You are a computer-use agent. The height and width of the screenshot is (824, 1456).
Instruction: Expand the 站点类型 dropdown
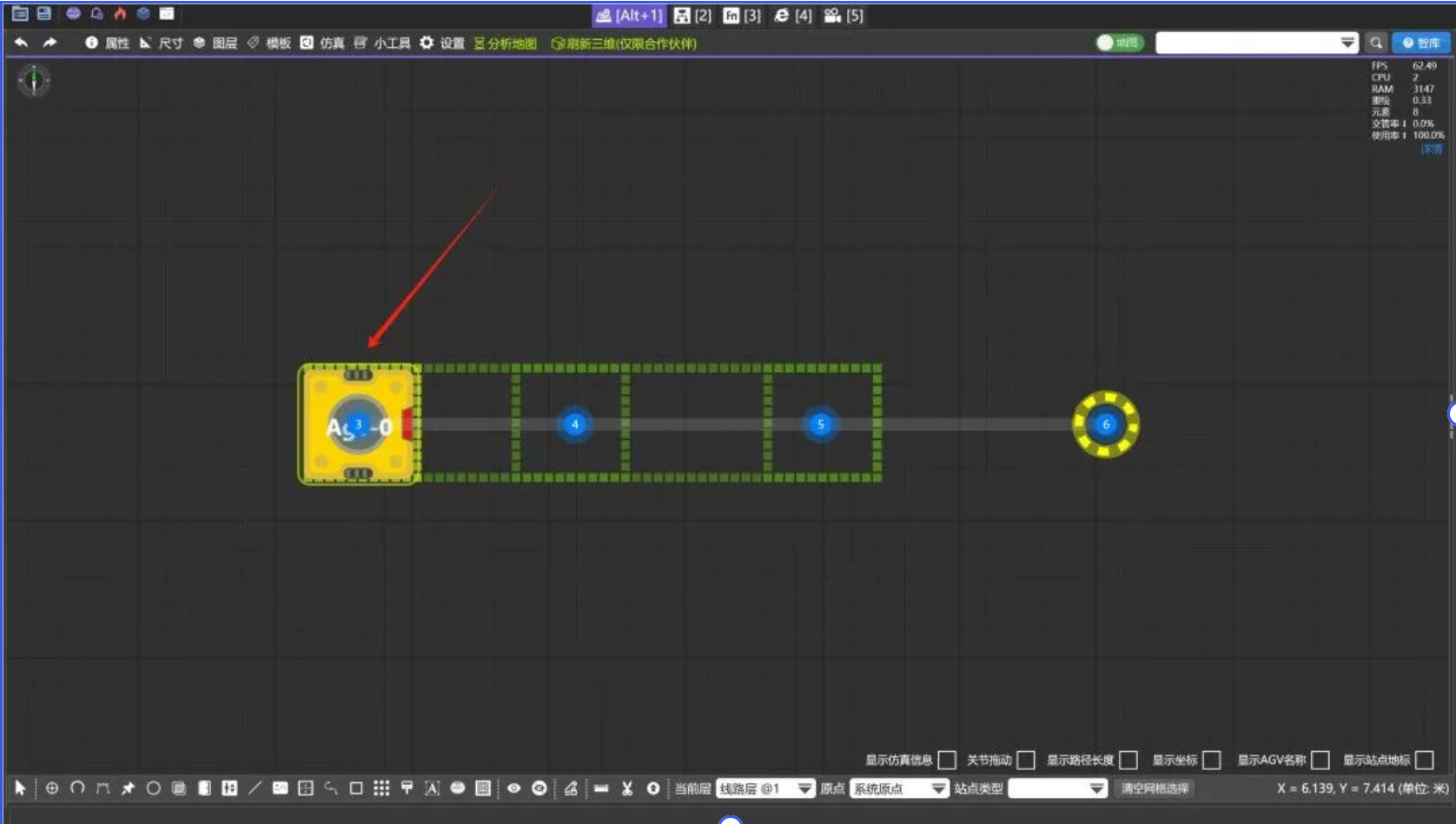[x=1058, y=788]
